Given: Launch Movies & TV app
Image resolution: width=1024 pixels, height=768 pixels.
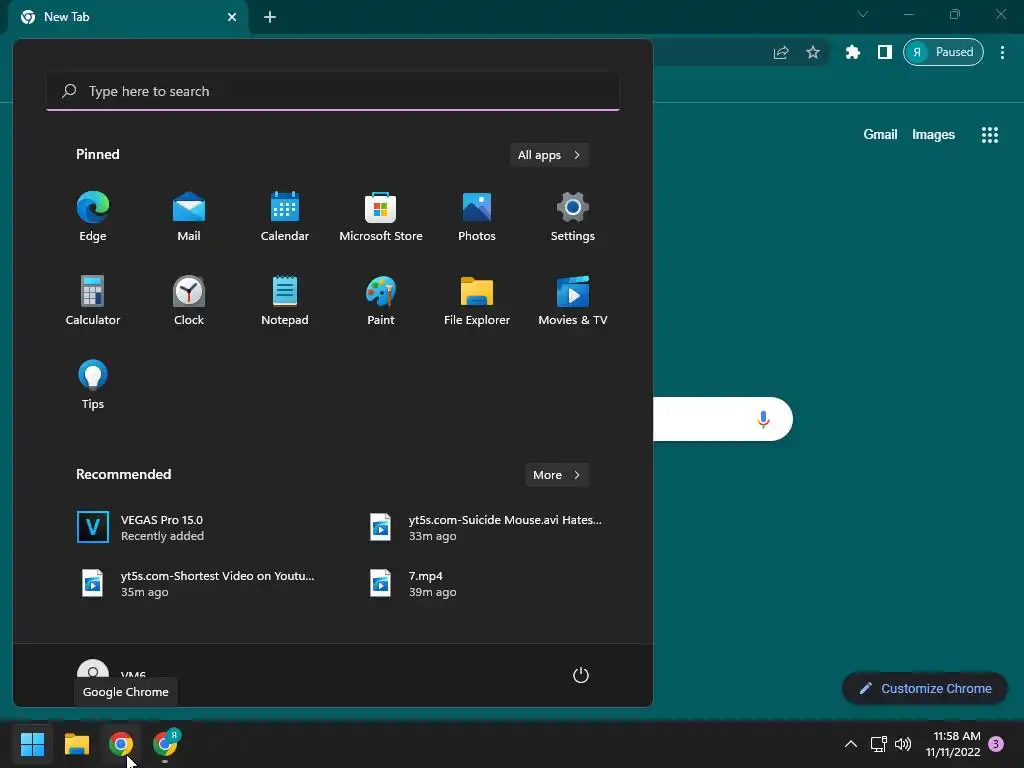Looking at the screenshot, I should point(573,300).
